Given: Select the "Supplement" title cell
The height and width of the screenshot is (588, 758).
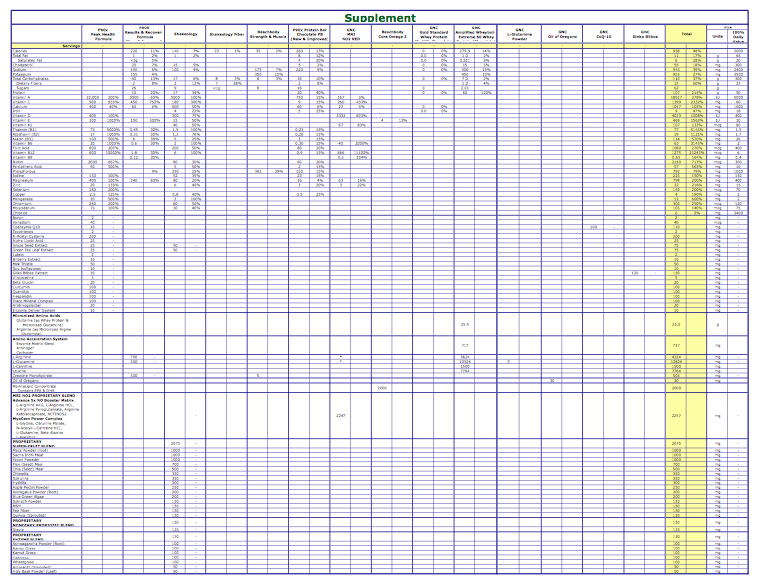Looking at the screenshot, I should (x=380, y=18).
